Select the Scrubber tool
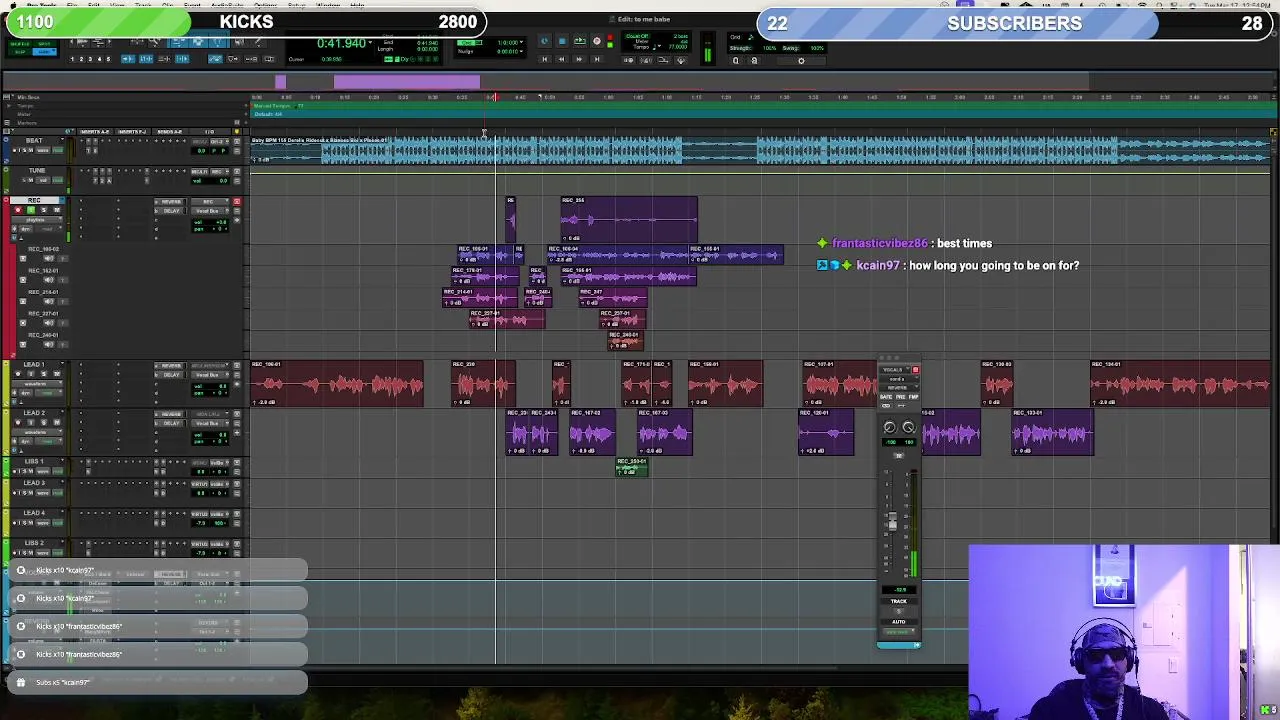The height and width of the screenshot is (720, 1280). pyautogui.click(x=239, y=42)
